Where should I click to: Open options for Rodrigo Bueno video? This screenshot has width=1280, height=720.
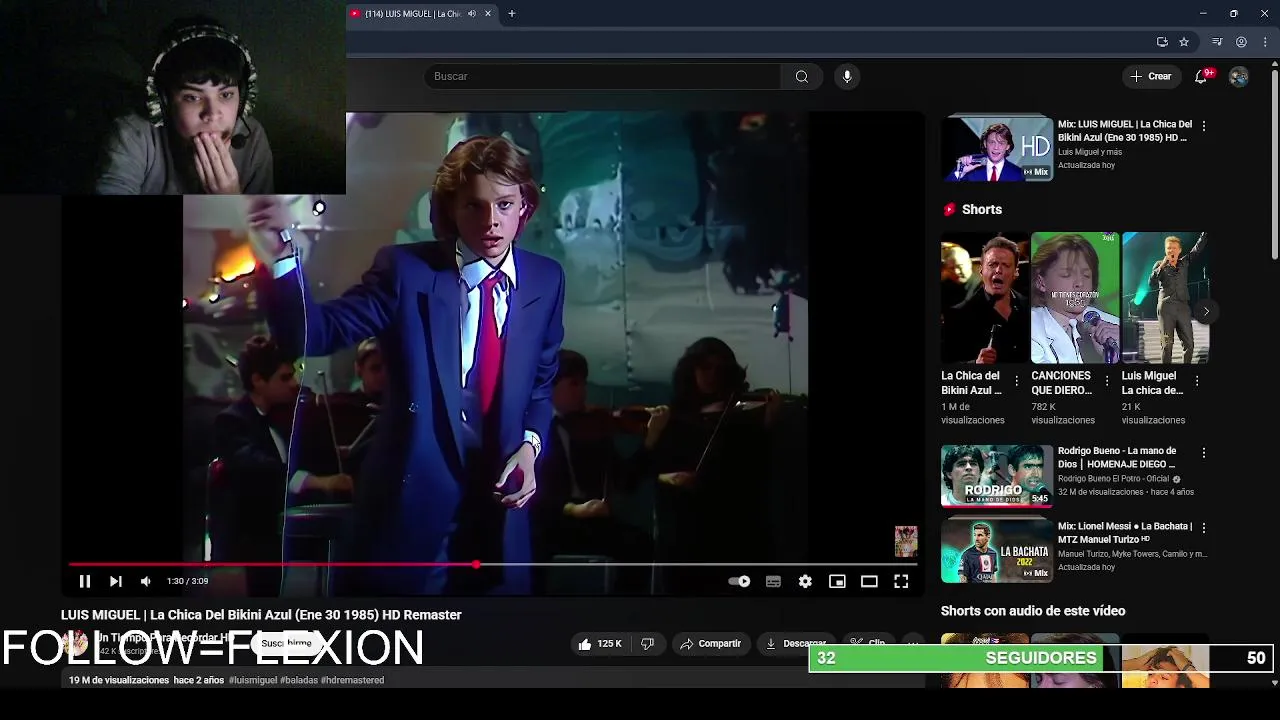[x=1204, y=452]
